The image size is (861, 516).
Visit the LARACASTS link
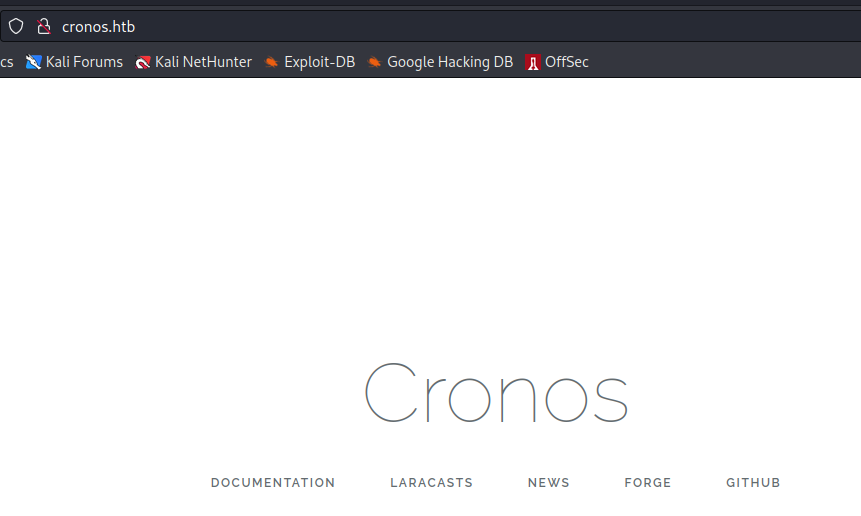point(431,483)
